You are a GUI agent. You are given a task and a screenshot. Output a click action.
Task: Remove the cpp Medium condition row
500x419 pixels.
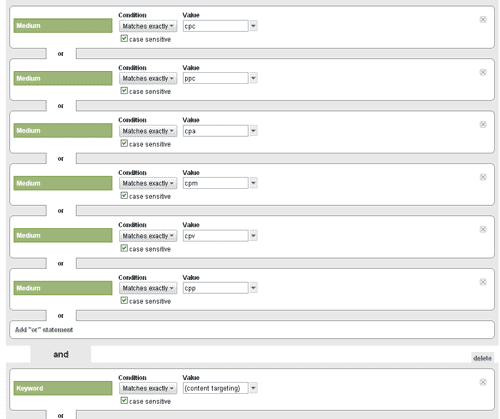483,282
